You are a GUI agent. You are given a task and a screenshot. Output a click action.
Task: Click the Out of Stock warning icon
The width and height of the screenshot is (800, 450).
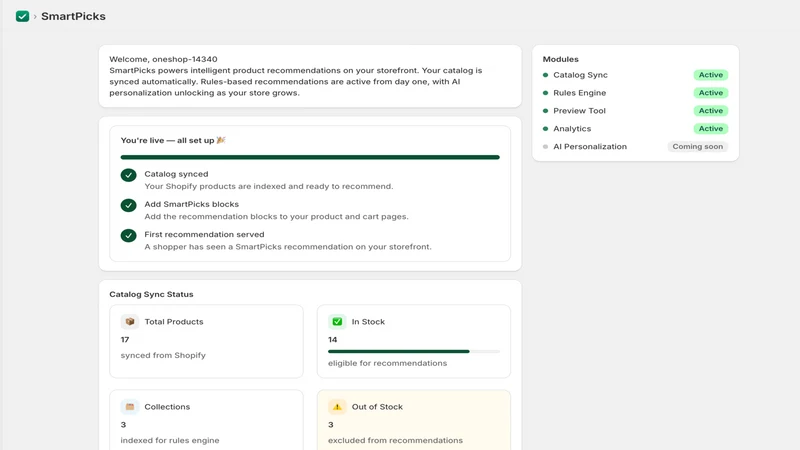[x=337, y=407]
